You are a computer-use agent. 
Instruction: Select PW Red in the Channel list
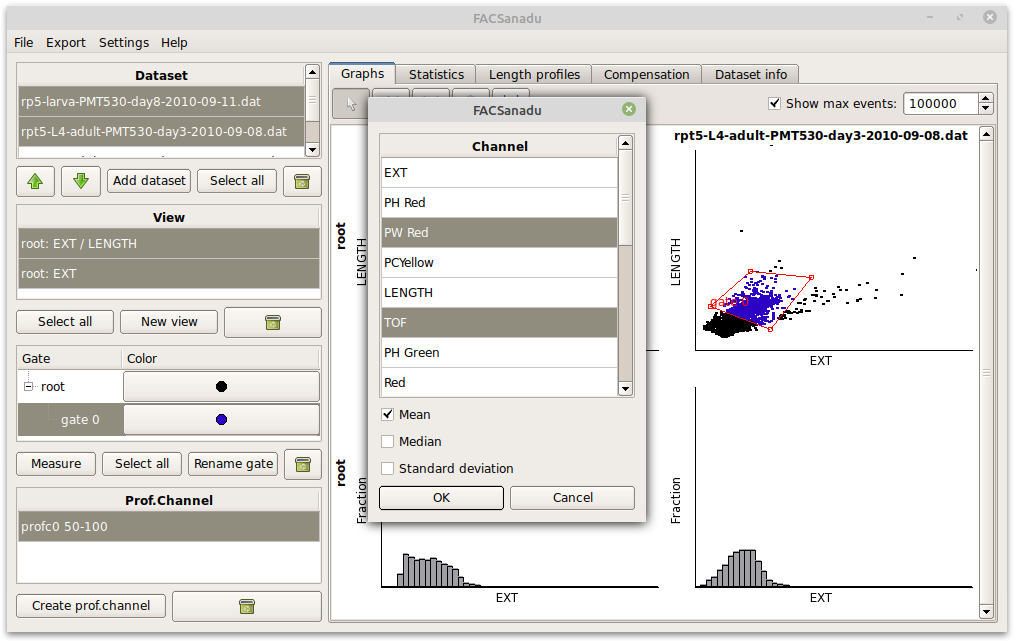tap(499, 232)
